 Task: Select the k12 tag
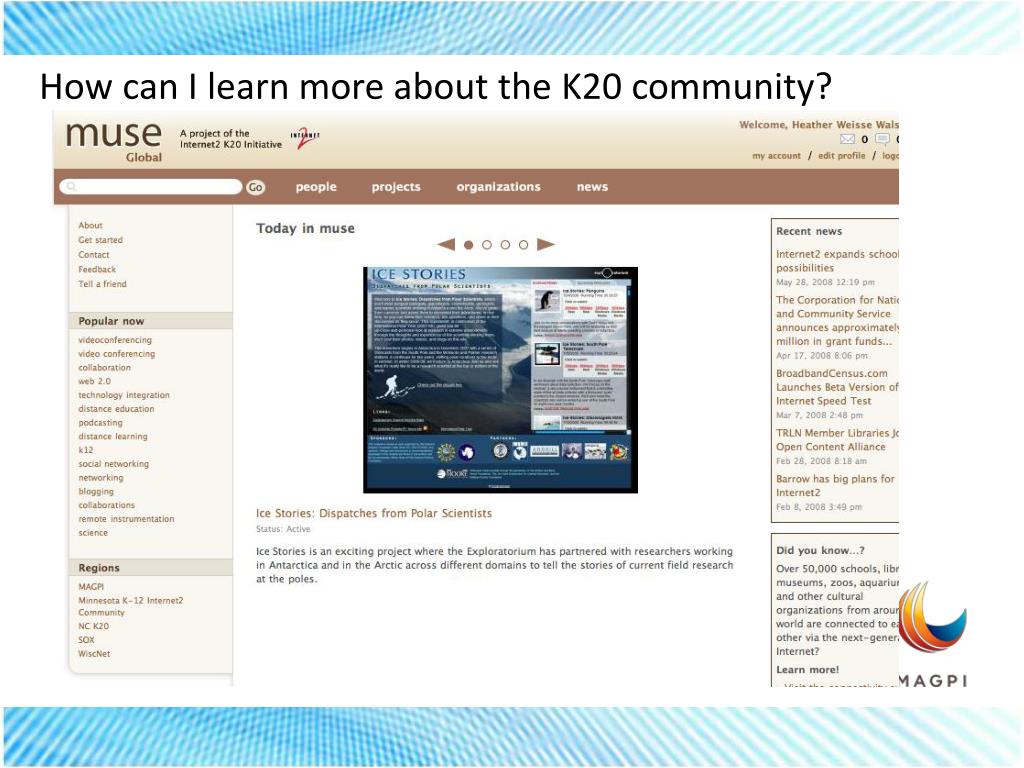(x=86, y=450)
